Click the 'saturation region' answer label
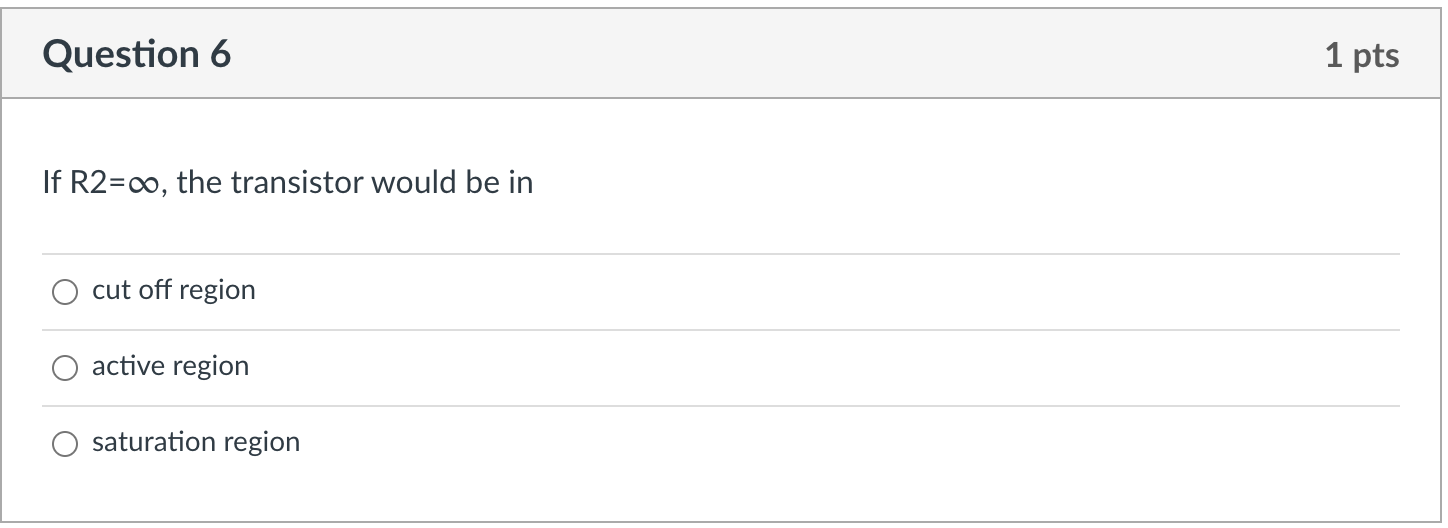 pos(196,442)
